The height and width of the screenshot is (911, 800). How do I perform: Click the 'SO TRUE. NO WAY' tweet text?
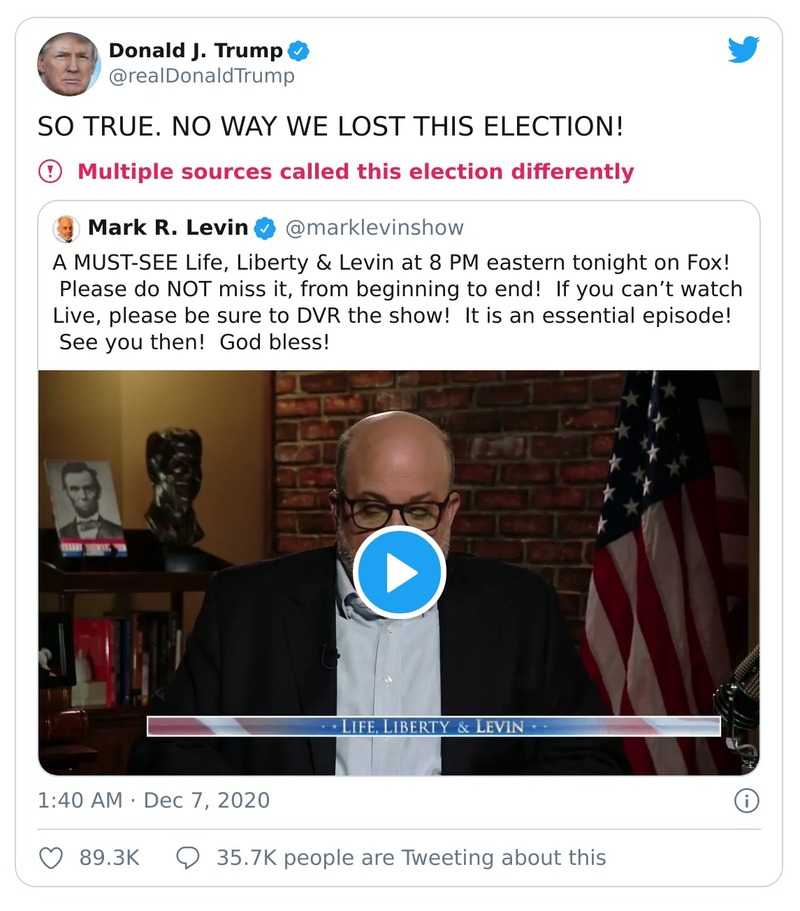point(331,127)
